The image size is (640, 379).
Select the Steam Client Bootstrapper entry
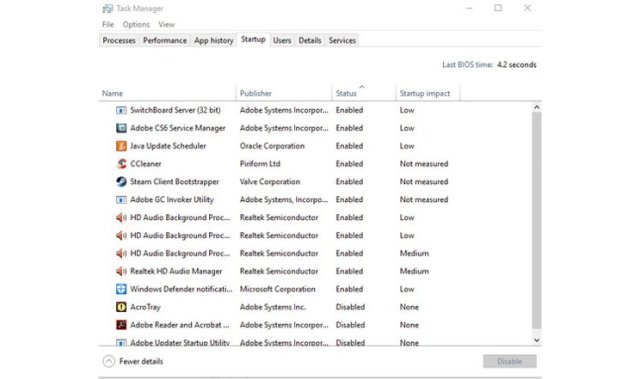pyautogui.click(x=174, y=182)
